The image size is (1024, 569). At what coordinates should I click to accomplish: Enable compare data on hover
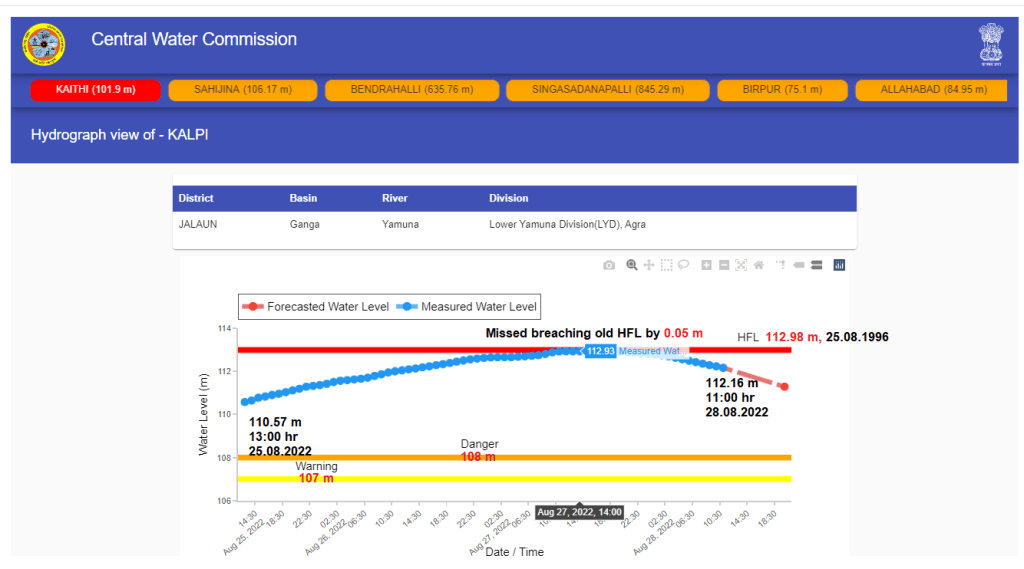[816, 265]
